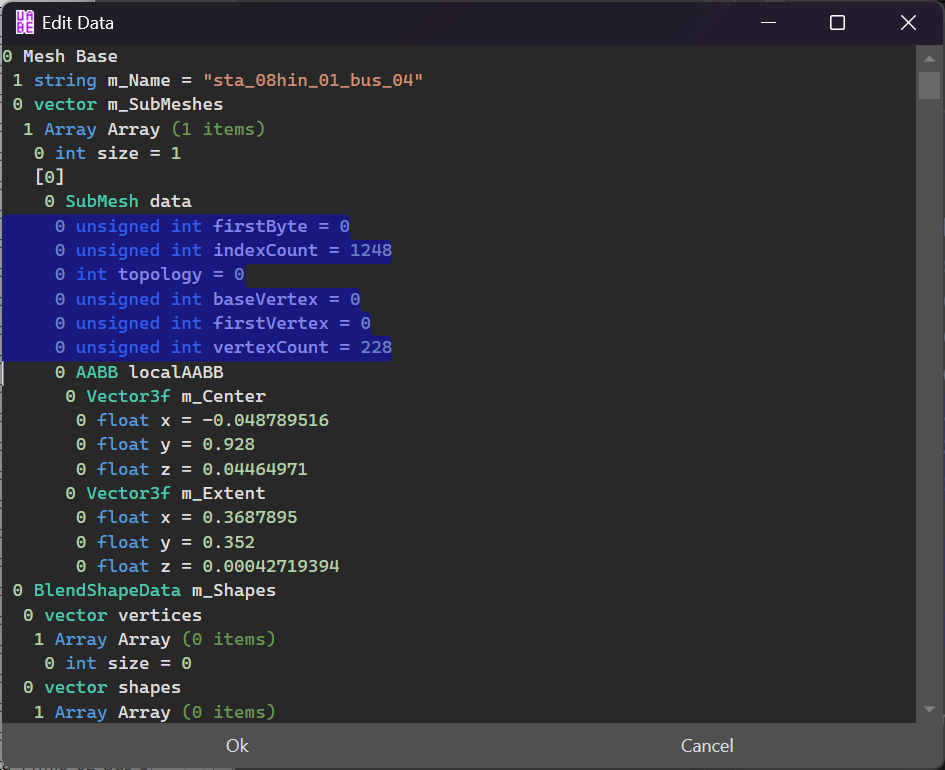Click the vertexCount = 228 line
This screenshot has width=945, height=770.
[x=223, y=347]
